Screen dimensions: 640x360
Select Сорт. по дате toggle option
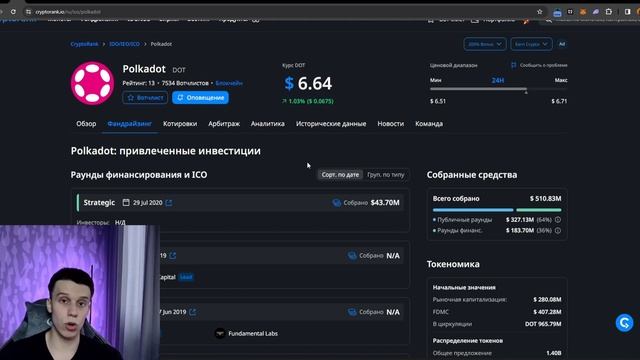coord(340,175)
